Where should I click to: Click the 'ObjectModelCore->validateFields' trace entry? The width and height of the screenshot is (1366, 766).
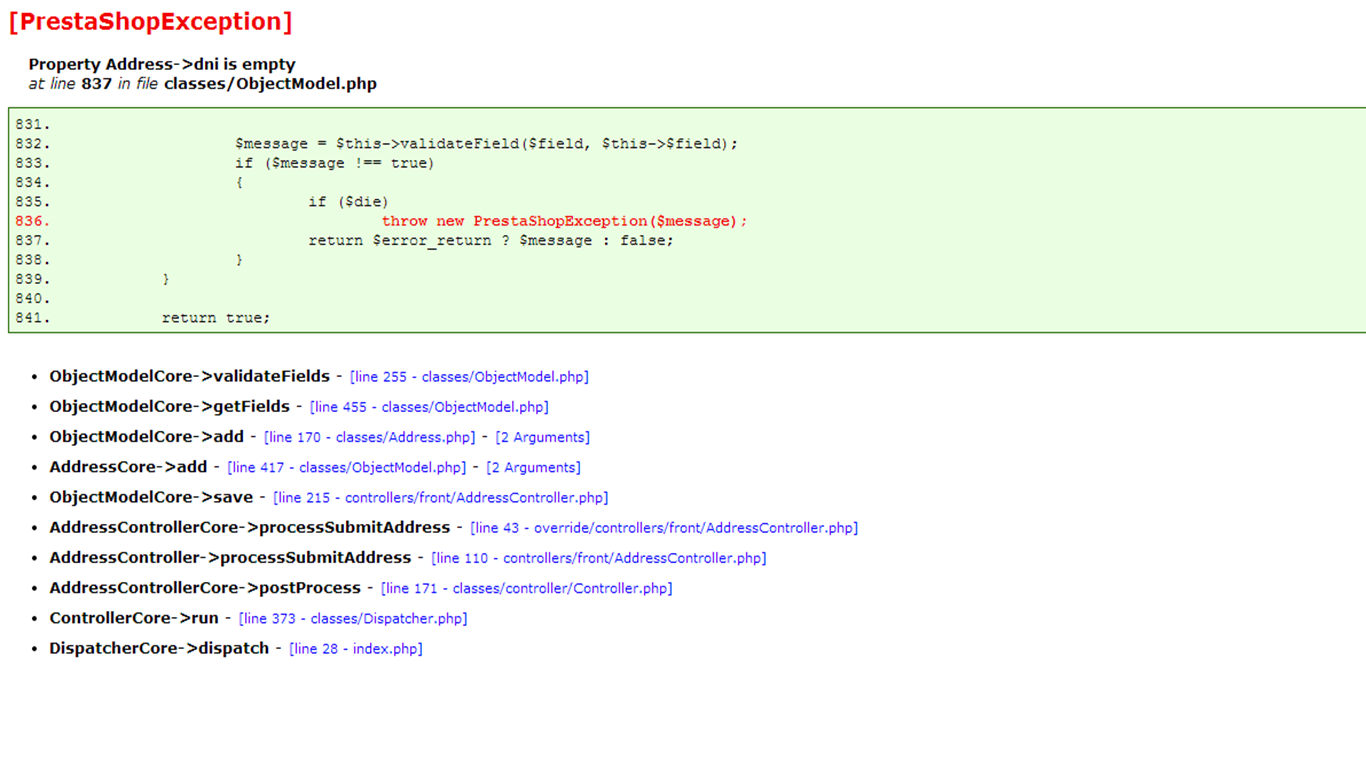coord(190,377)
